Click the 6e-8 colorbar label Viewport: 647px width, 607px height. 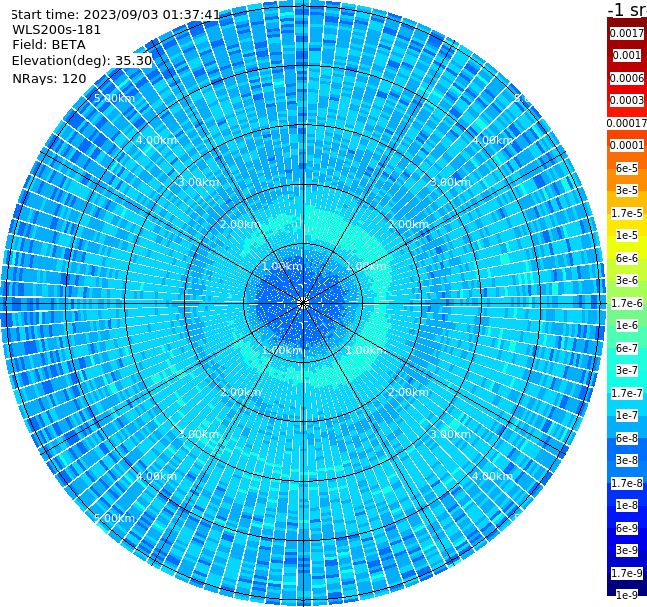pos(627,438)
